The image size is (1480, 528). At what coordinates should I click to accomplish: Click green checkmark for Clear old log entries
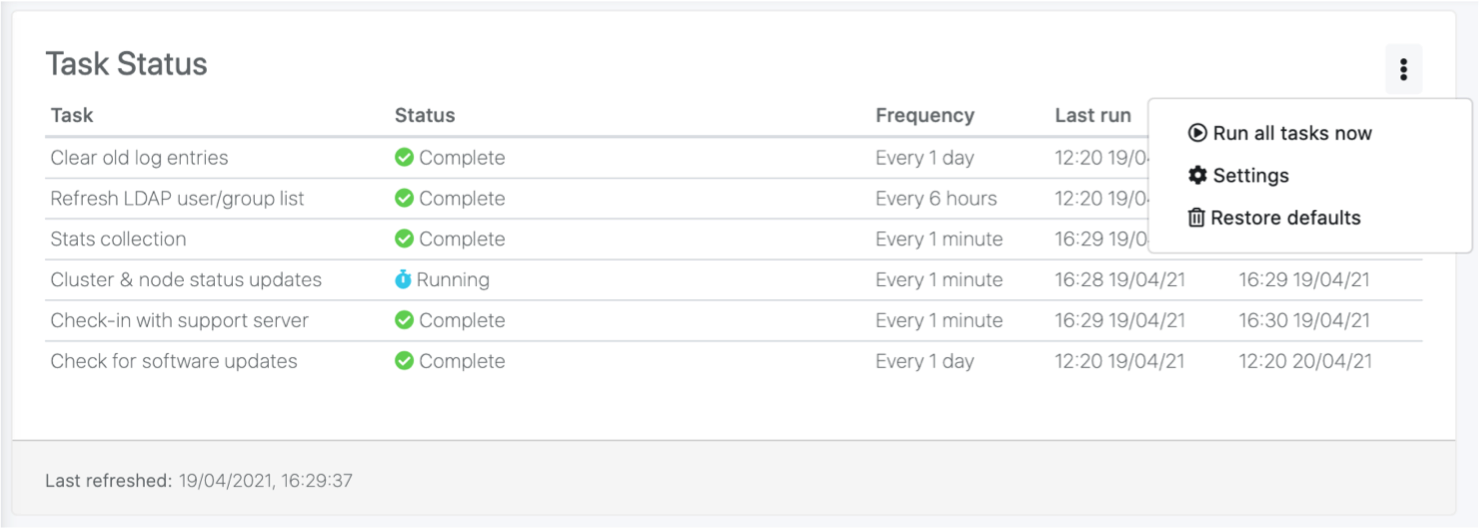click(x=404, y=157)
